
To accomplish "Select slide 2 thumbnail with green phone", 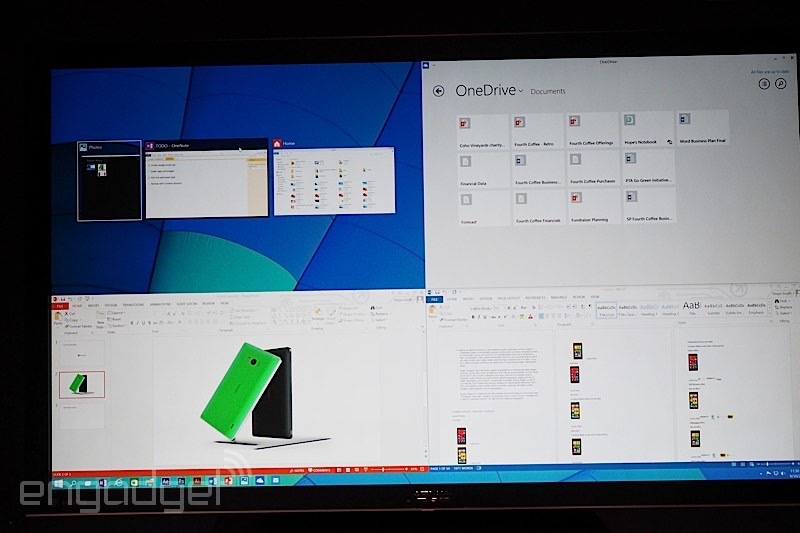I will (x=82, y=385).
